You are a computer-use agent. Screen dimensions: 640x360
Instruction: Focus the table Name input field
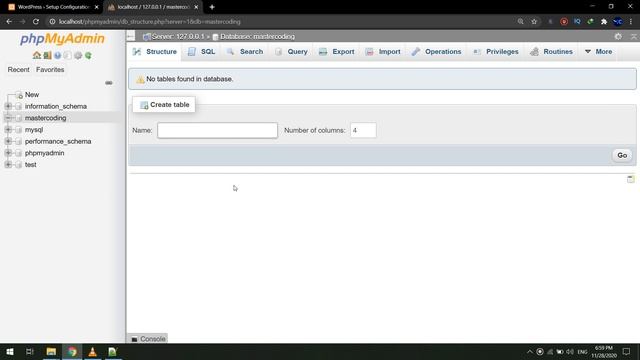pyautogui.click(x=218, y=131)
